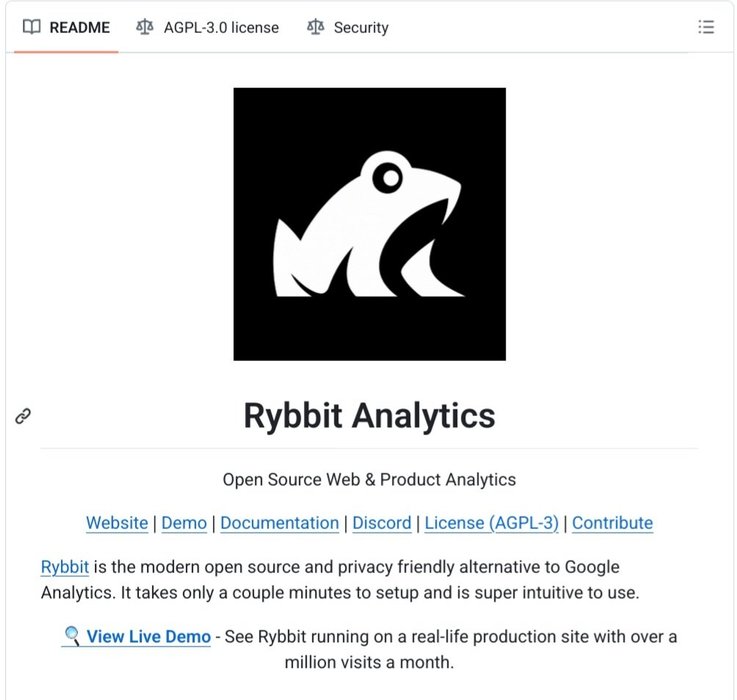
Task: Click the Open Source Web & Product Analytics tagline
Action: (x=369, y=480)
